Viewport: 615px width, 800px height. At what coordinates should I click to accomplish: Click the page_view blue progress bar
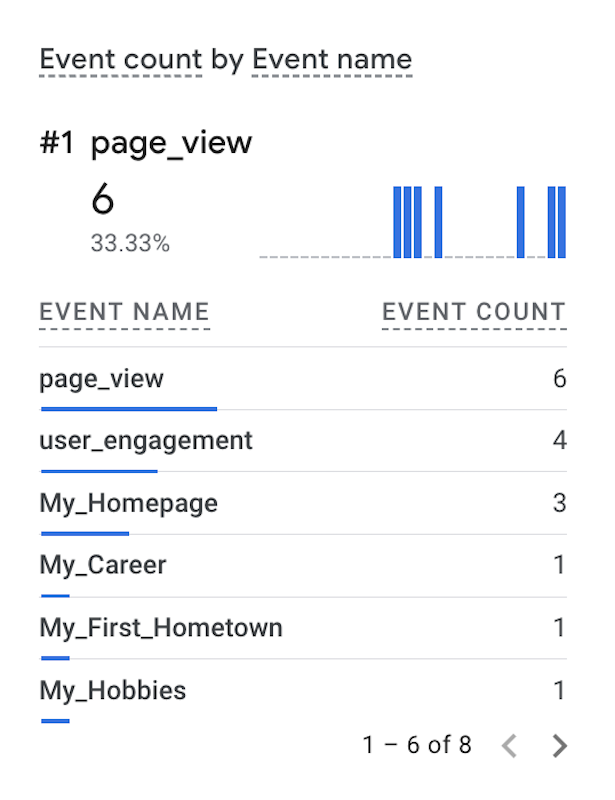tap(128, 408)
